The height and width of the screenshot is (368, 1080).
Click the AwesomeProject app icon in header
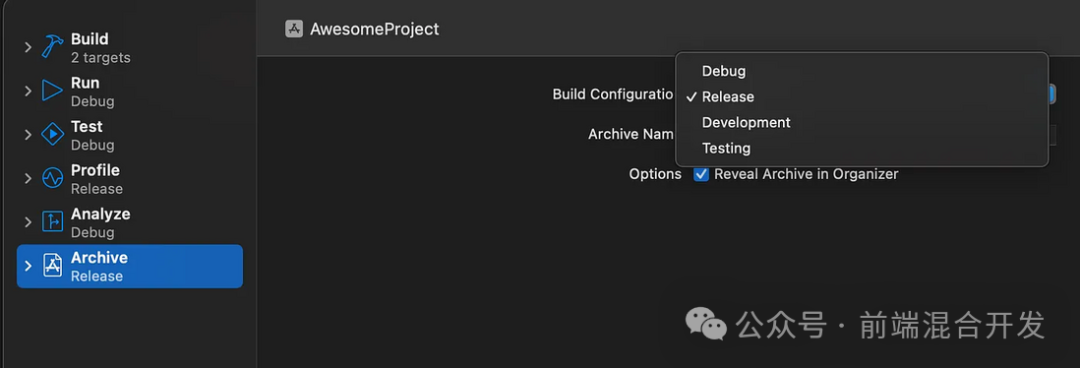(294, 29)
